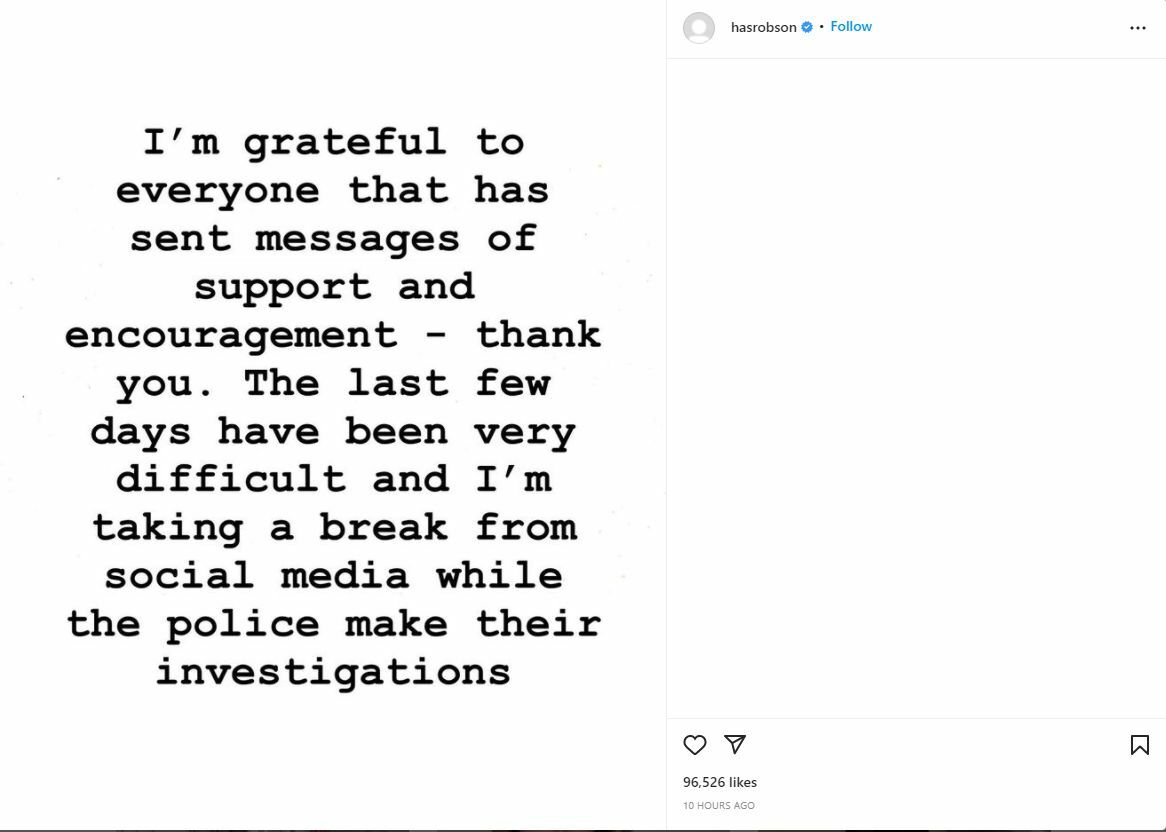The image size is (1166, 832).
Task: Share the post via paper plane icon
Action: tap(735, 744)
